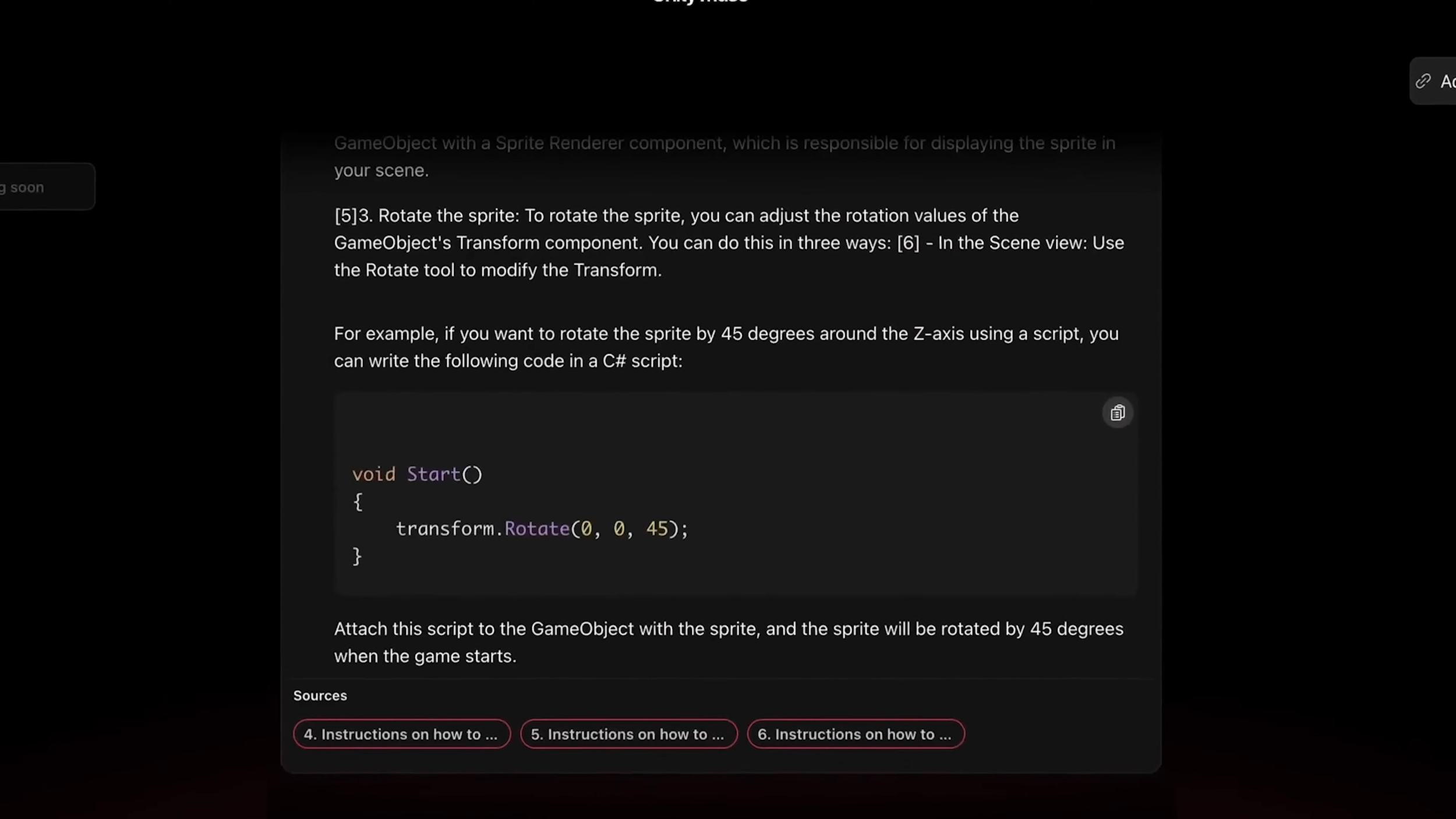The image size is (1456, 819).
Task: Open source 4. Instructions on how to
Action: tap(401, 734)
